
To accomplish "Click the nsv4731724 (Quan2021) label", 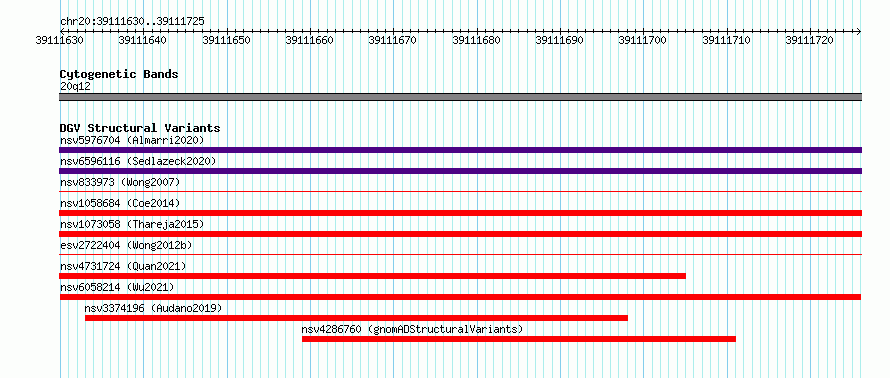I will [123, 266].
